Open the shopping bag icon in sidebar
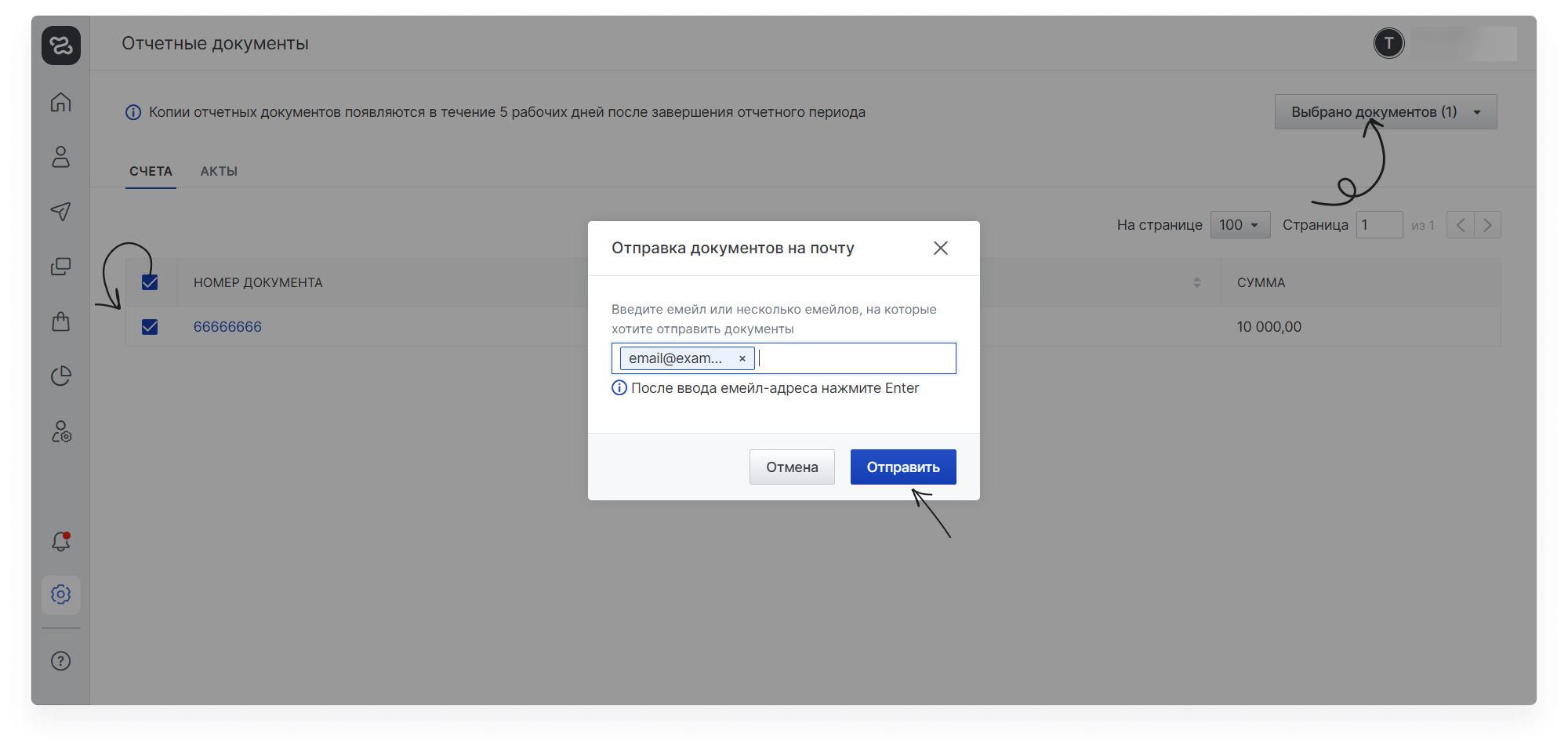 pos(61,322)
